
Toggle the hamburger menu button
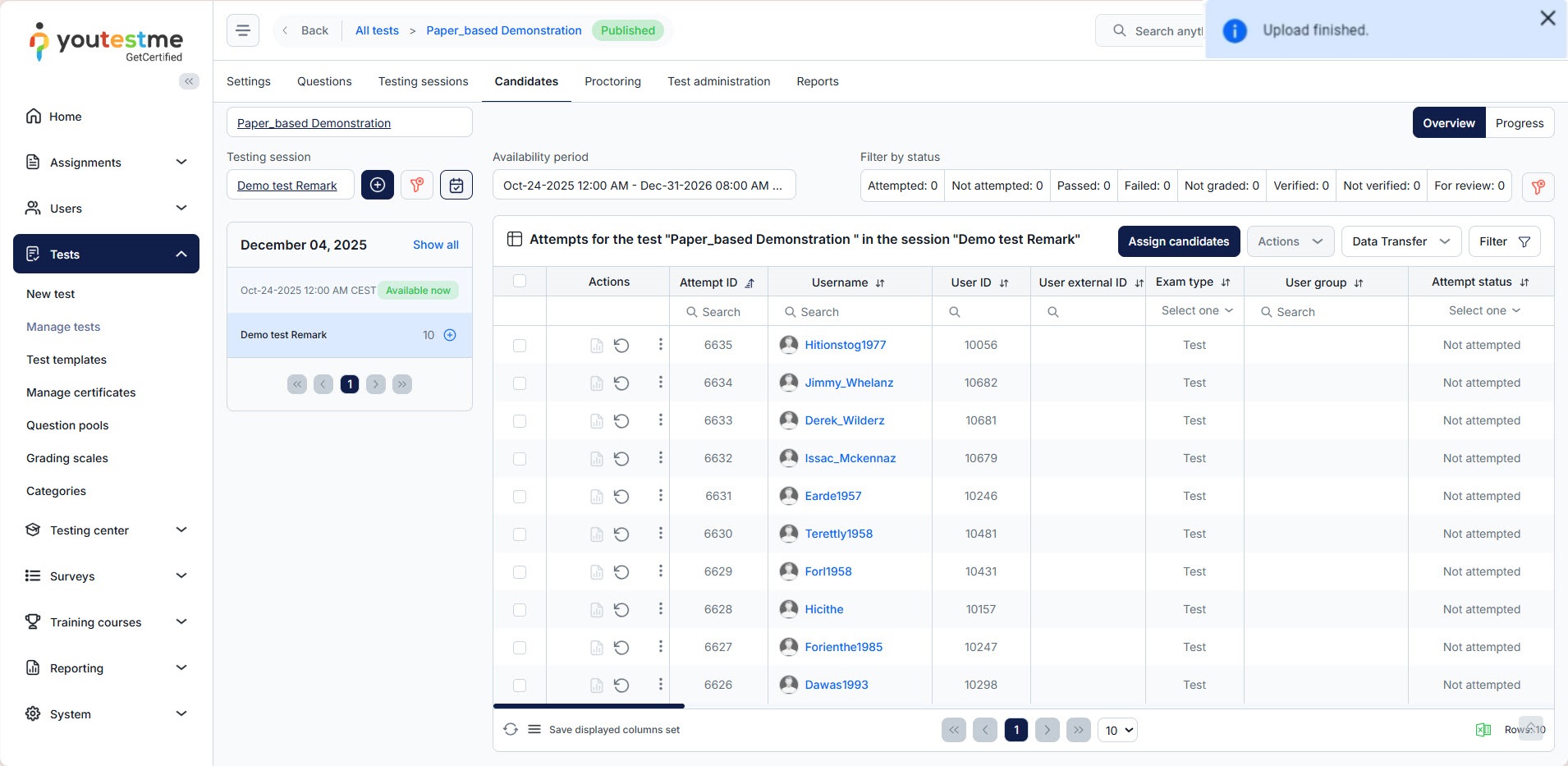(243, 30)
